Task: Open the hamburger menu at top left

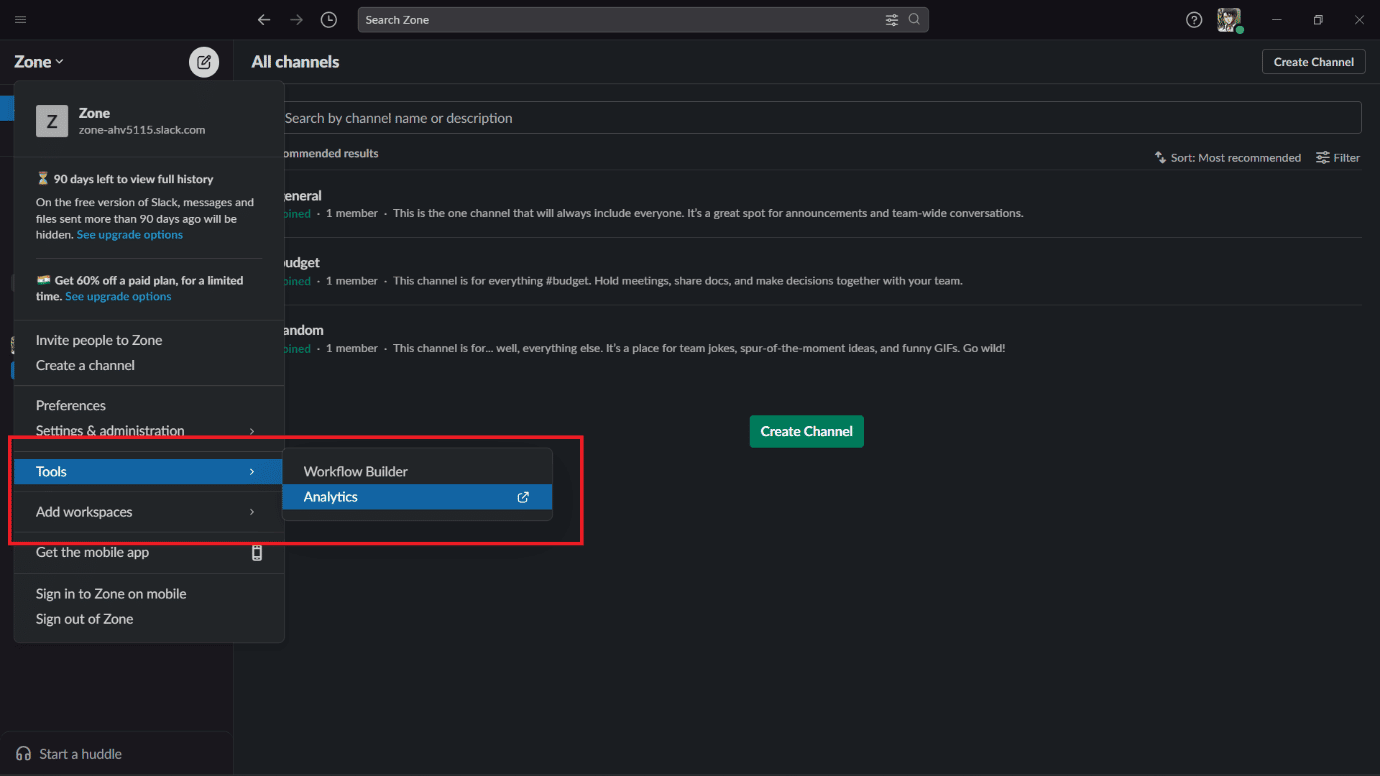Action: pos(21,20)
